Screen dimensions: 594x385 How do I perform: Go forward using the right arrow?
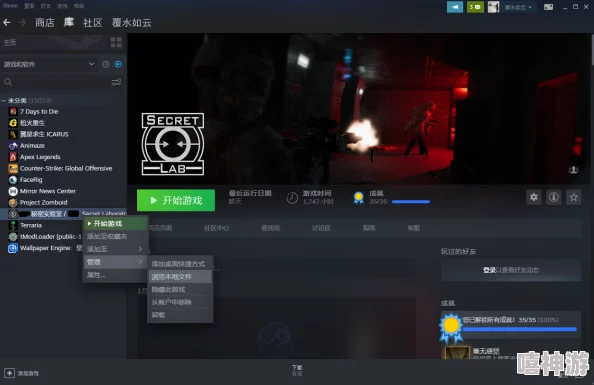(22, 23)
